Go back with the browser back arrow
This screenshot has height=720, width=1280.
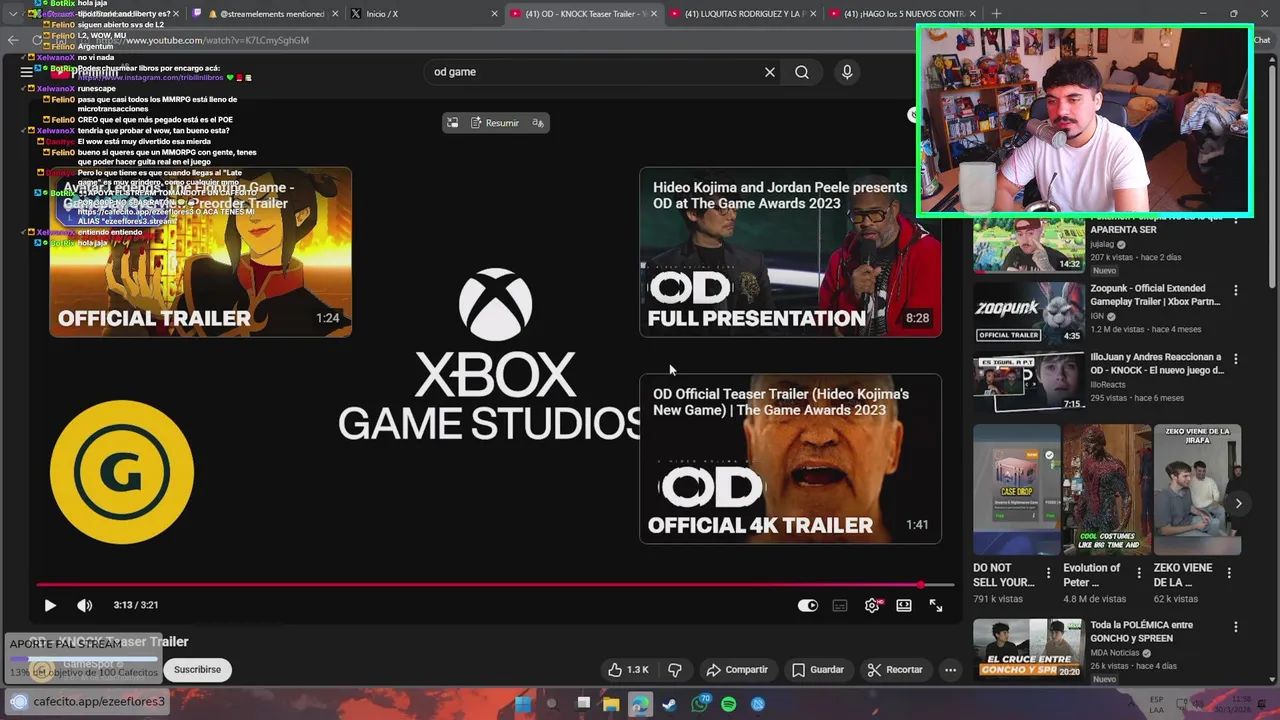tap(13, 40)
